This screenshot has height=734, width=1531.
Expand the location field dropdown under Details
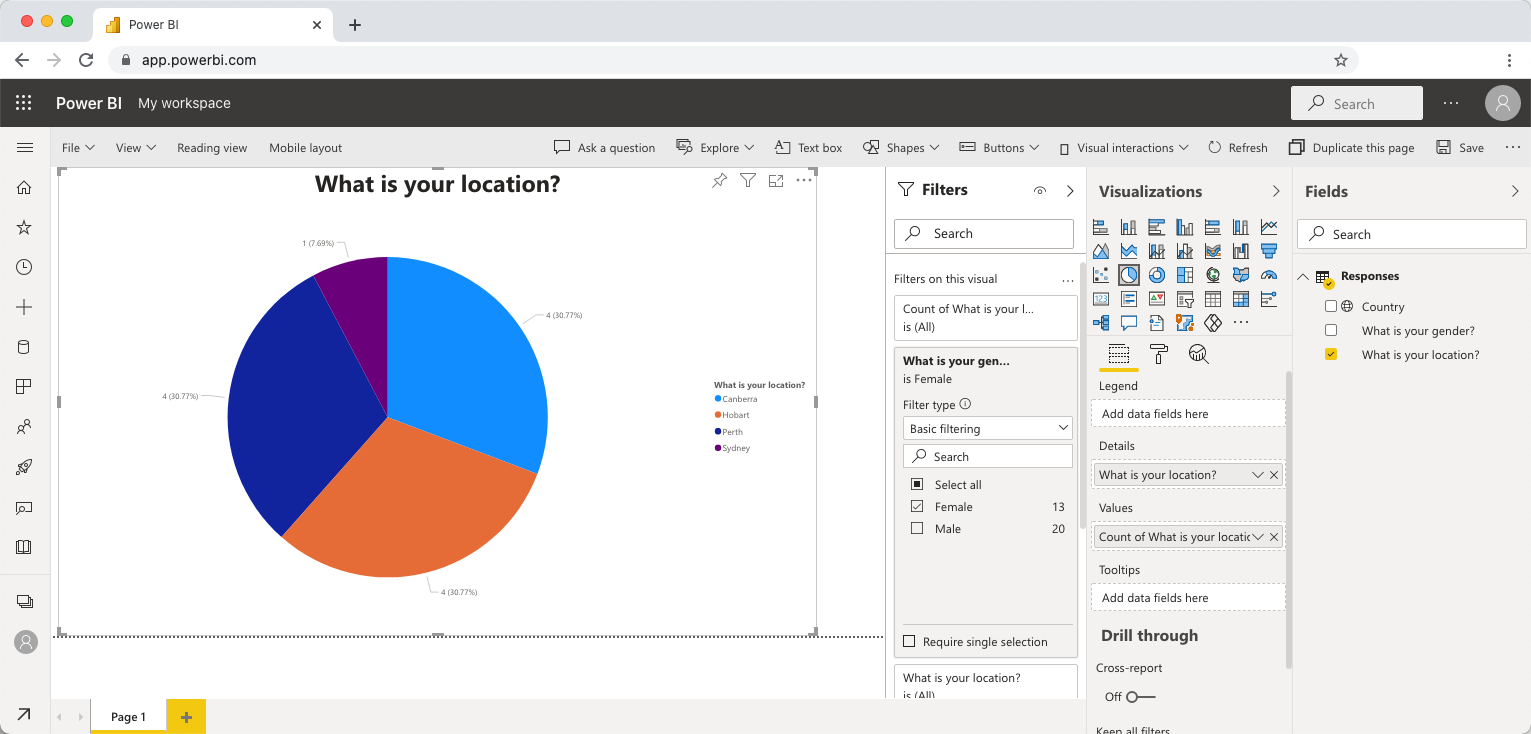pyautogui.click(x=1255, y=474)
